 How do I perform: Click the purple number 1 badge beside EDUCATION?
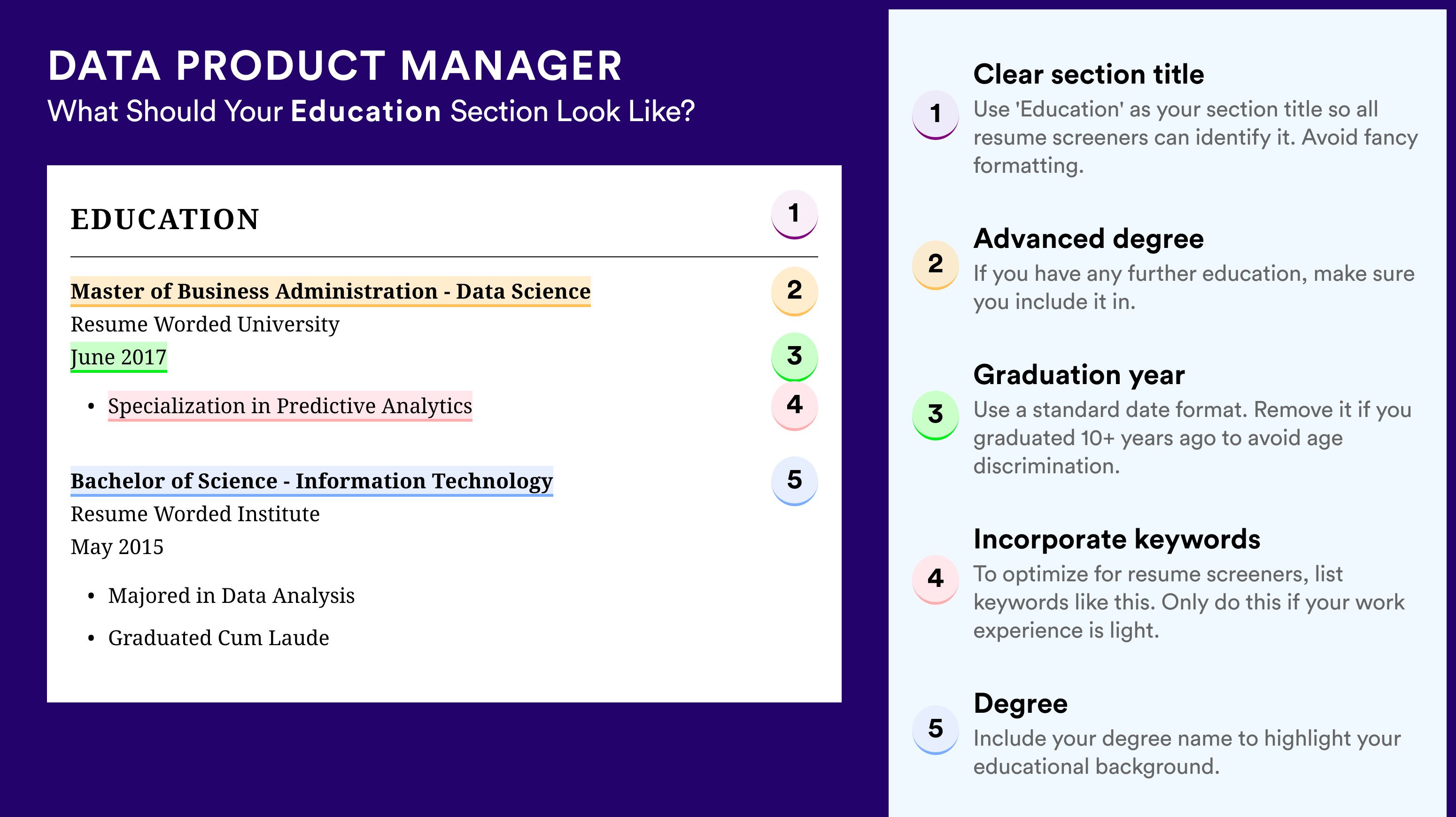(794, 214)
